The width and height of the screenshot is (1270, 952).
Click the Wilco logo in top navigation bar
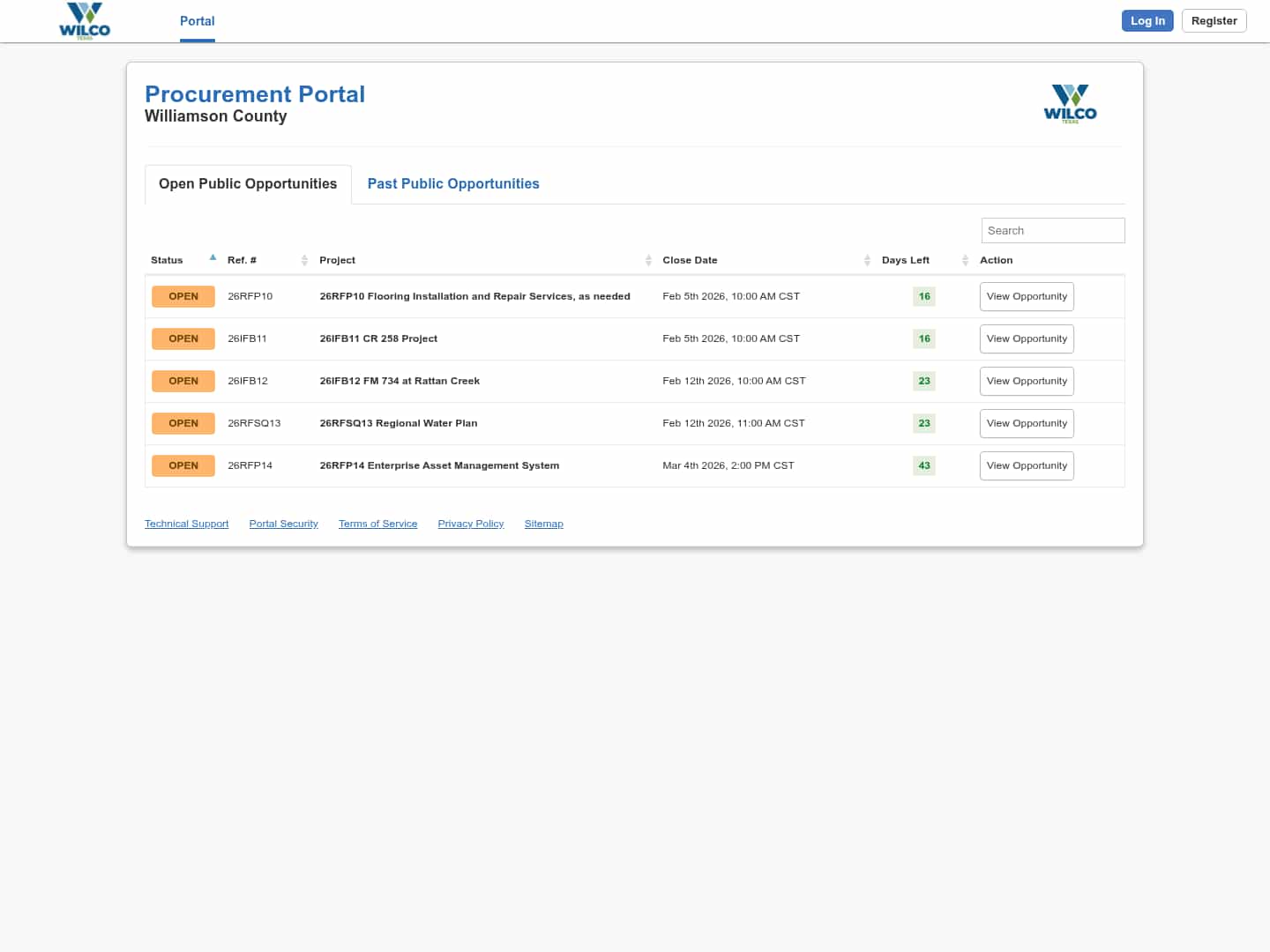coord(85,20)
